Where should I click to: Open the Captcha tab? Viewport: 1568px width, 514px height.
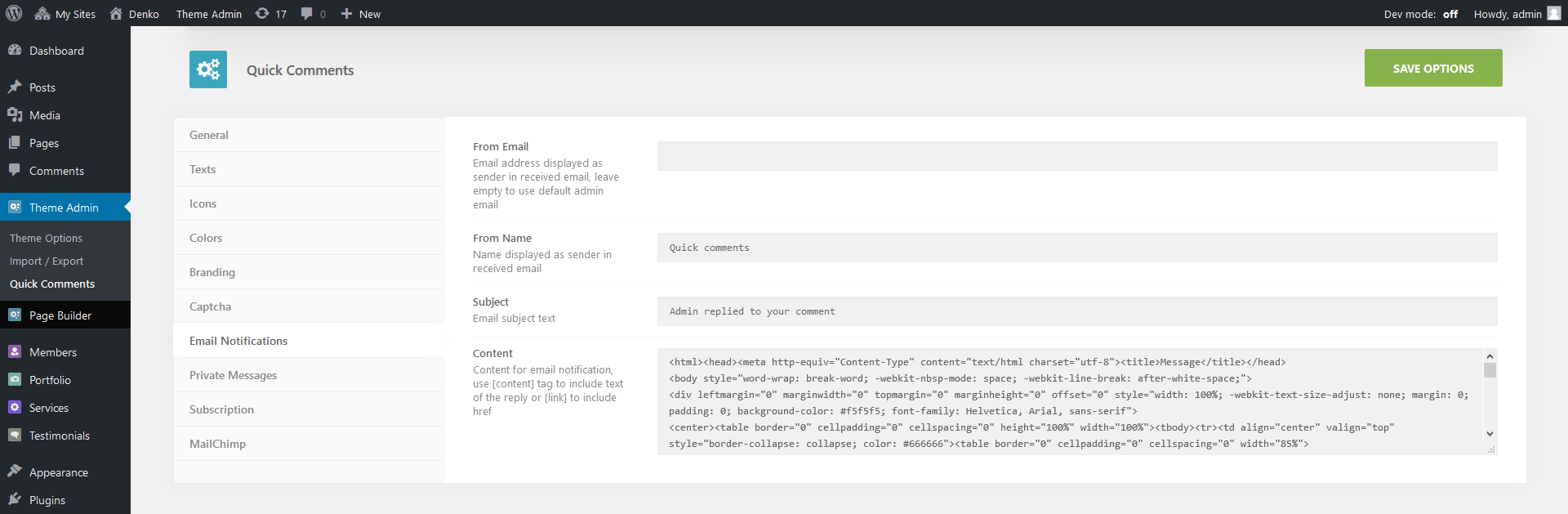pos(309,306)
